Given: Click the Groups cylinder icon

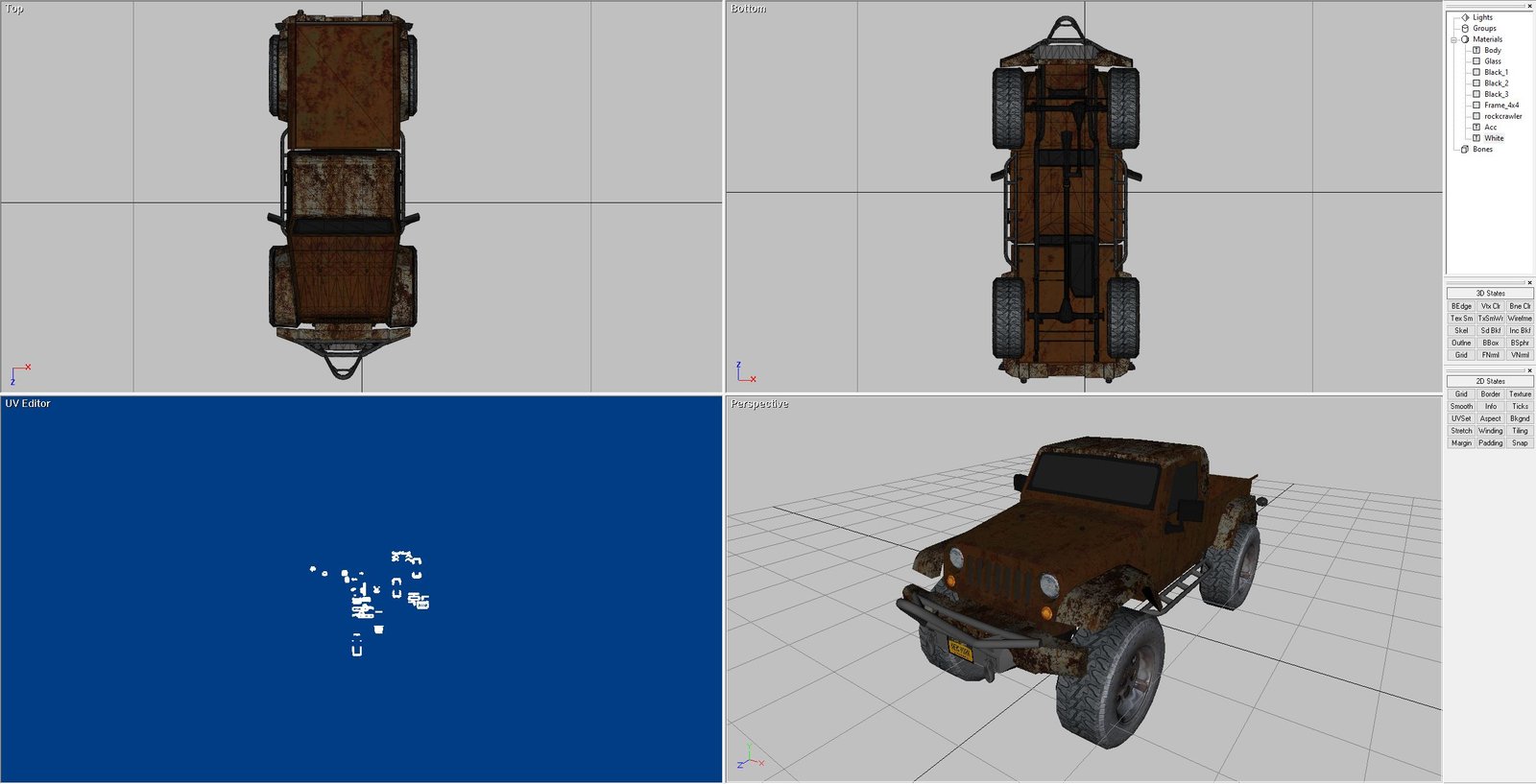Looking at the screenshot, I should 1465,29.
